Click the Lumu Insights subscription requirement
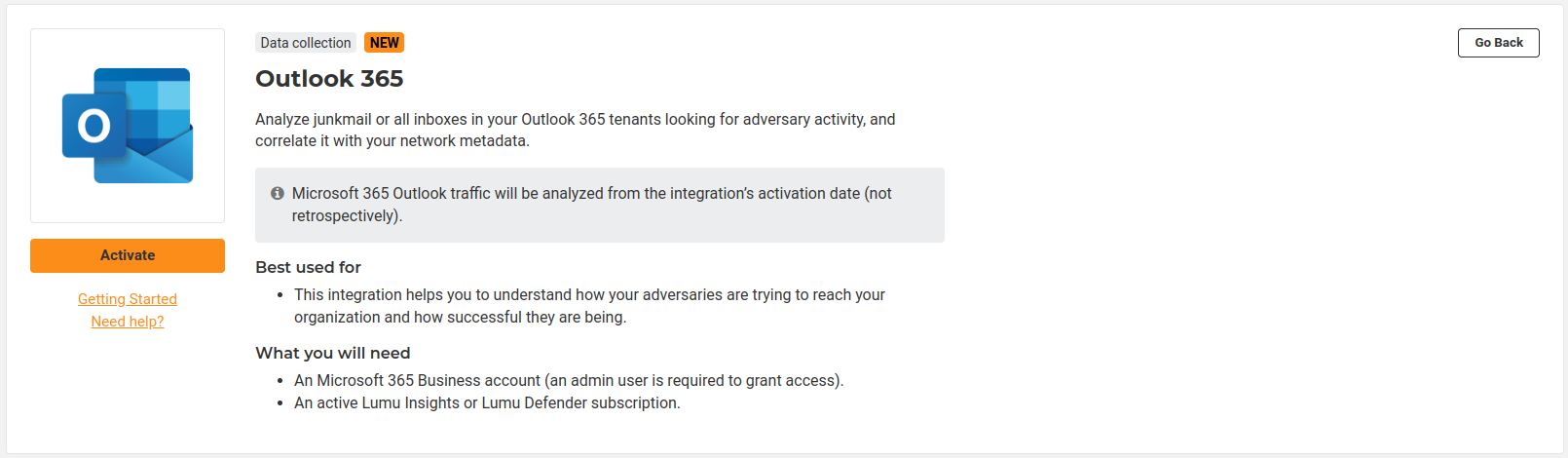 487,402
